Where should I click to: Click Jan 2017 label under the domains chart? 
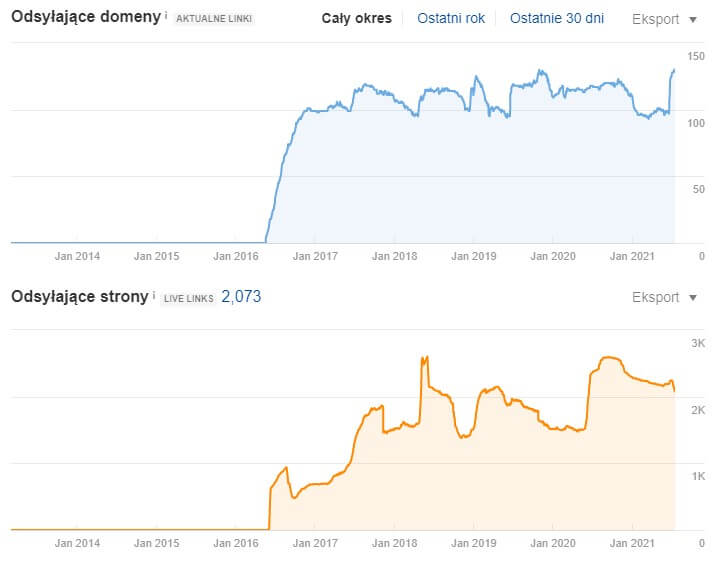point(315,257)
